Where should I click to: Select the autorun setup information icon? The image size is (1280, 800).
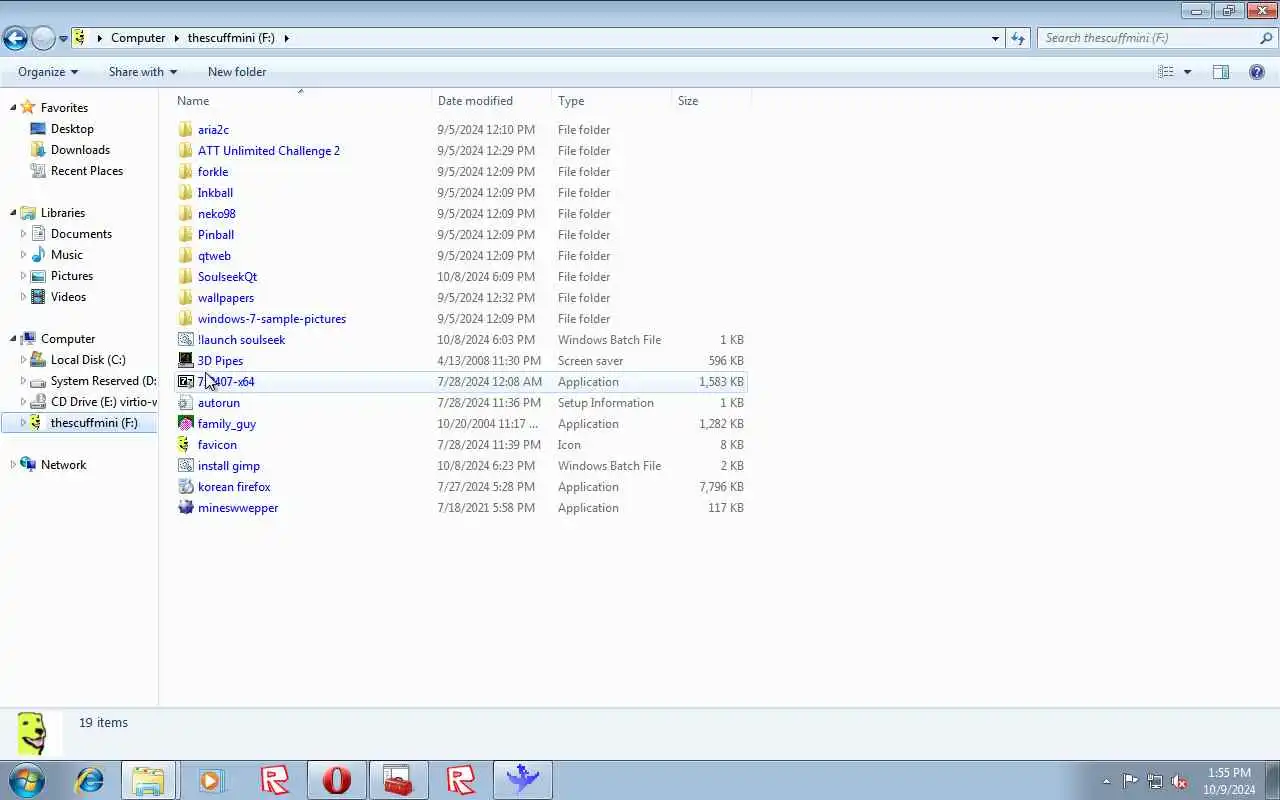tap(185, 403)
